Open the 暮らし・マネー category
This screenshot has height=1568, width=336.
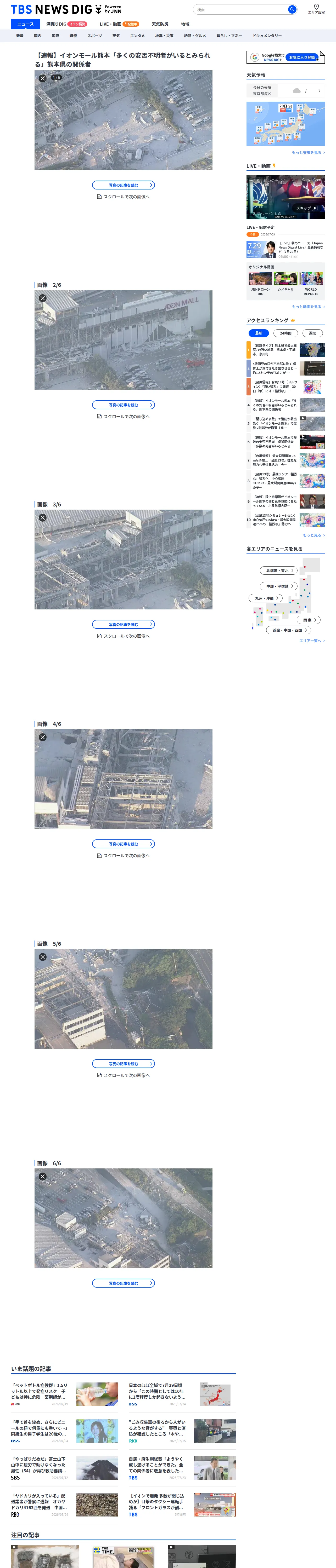tap(229, 36)
